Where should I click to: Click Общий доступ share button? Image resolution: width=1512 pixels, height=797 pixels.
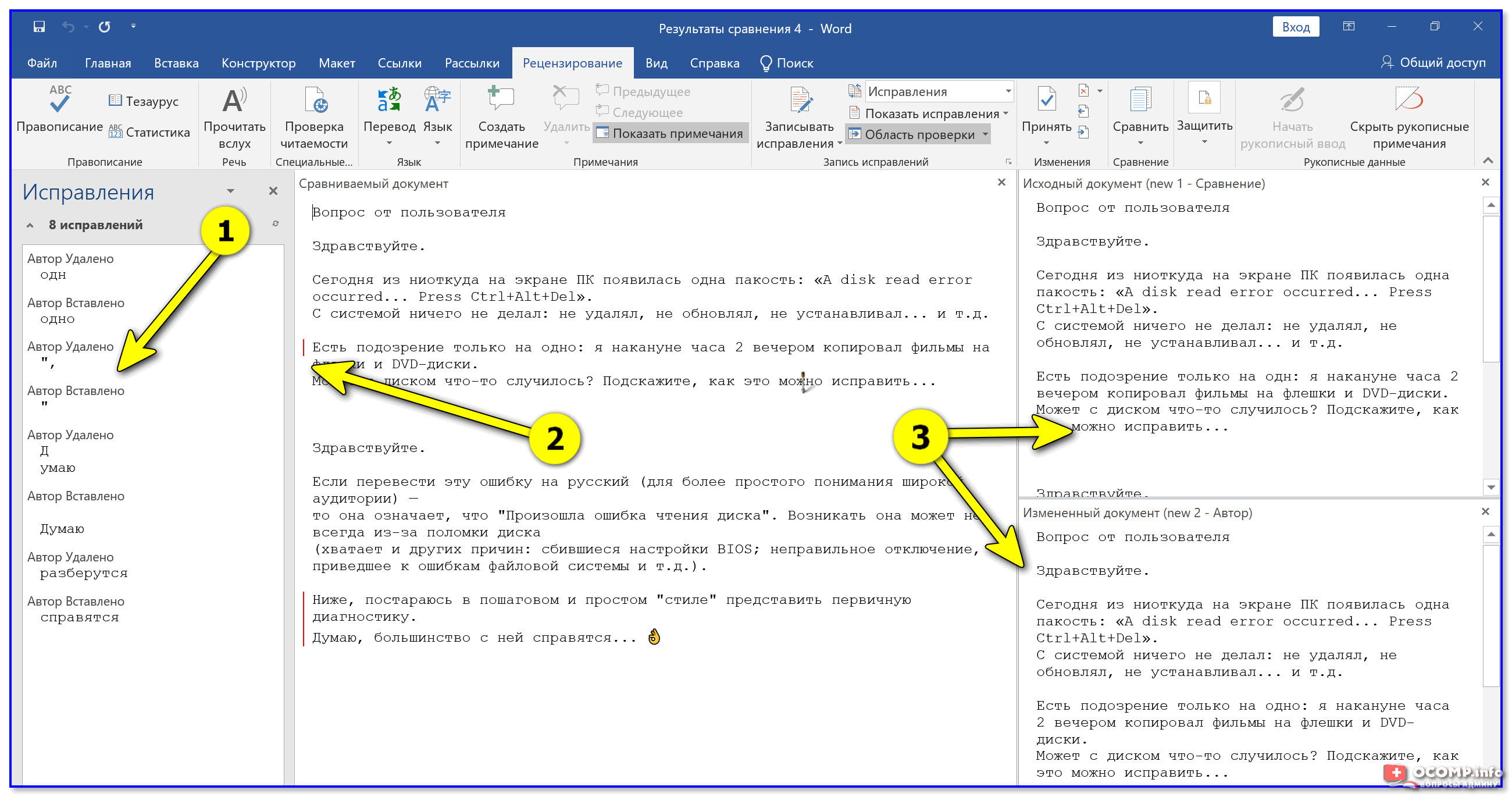pos(1433,62)
